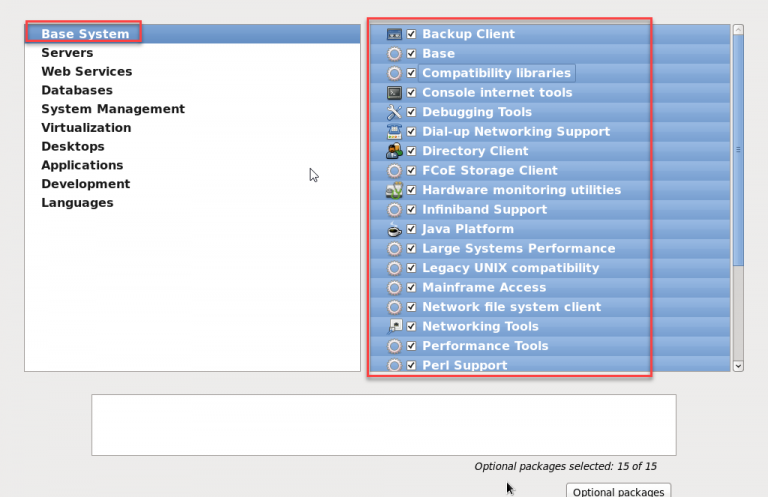768x497 pixels.
Task: Select the Servers category
Action: (67, 53)
